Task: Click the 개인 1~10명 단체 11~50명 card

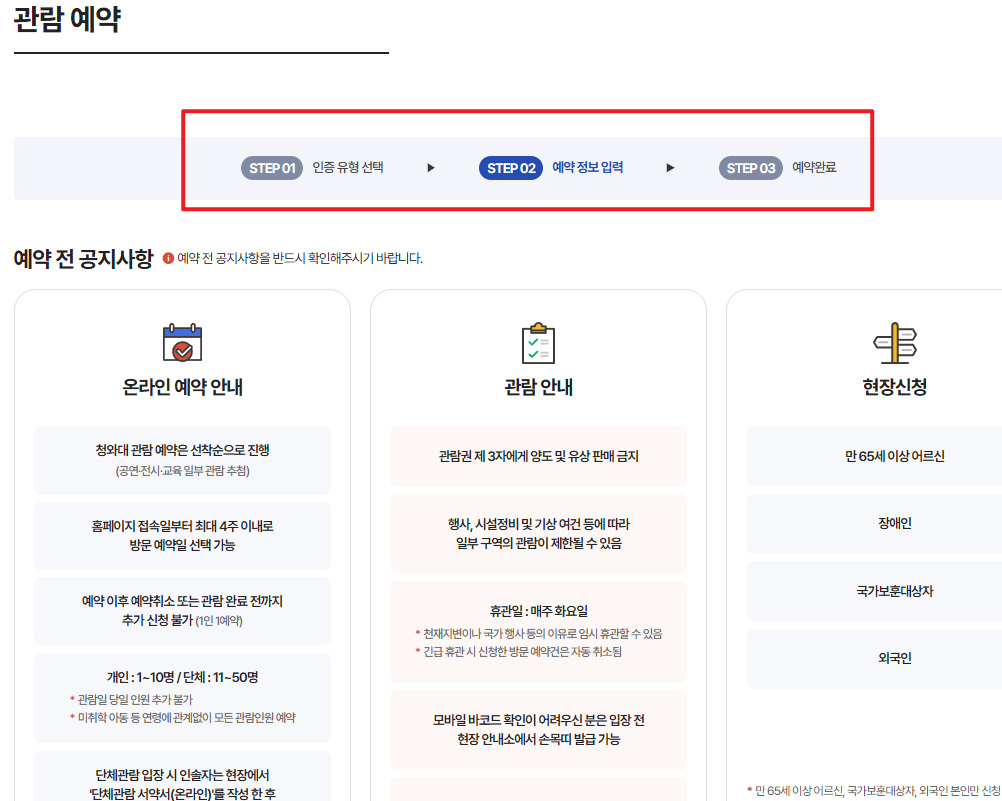Action: pos(182,697)
